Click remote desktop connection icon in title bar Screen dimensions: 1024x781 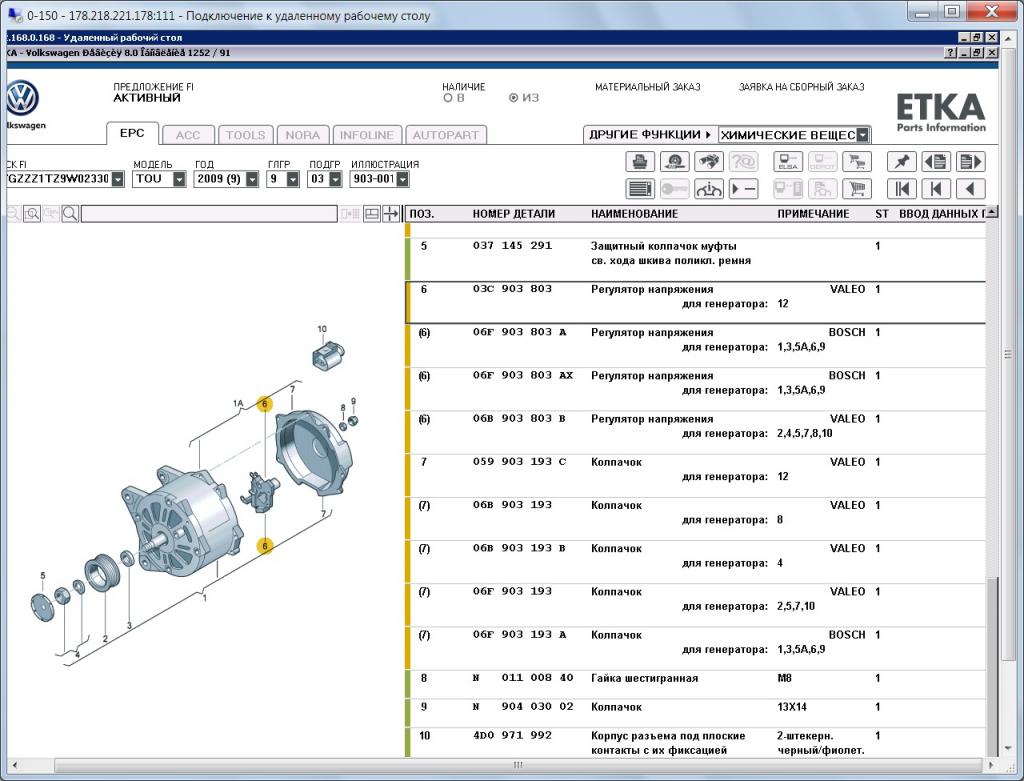(14, 14)
